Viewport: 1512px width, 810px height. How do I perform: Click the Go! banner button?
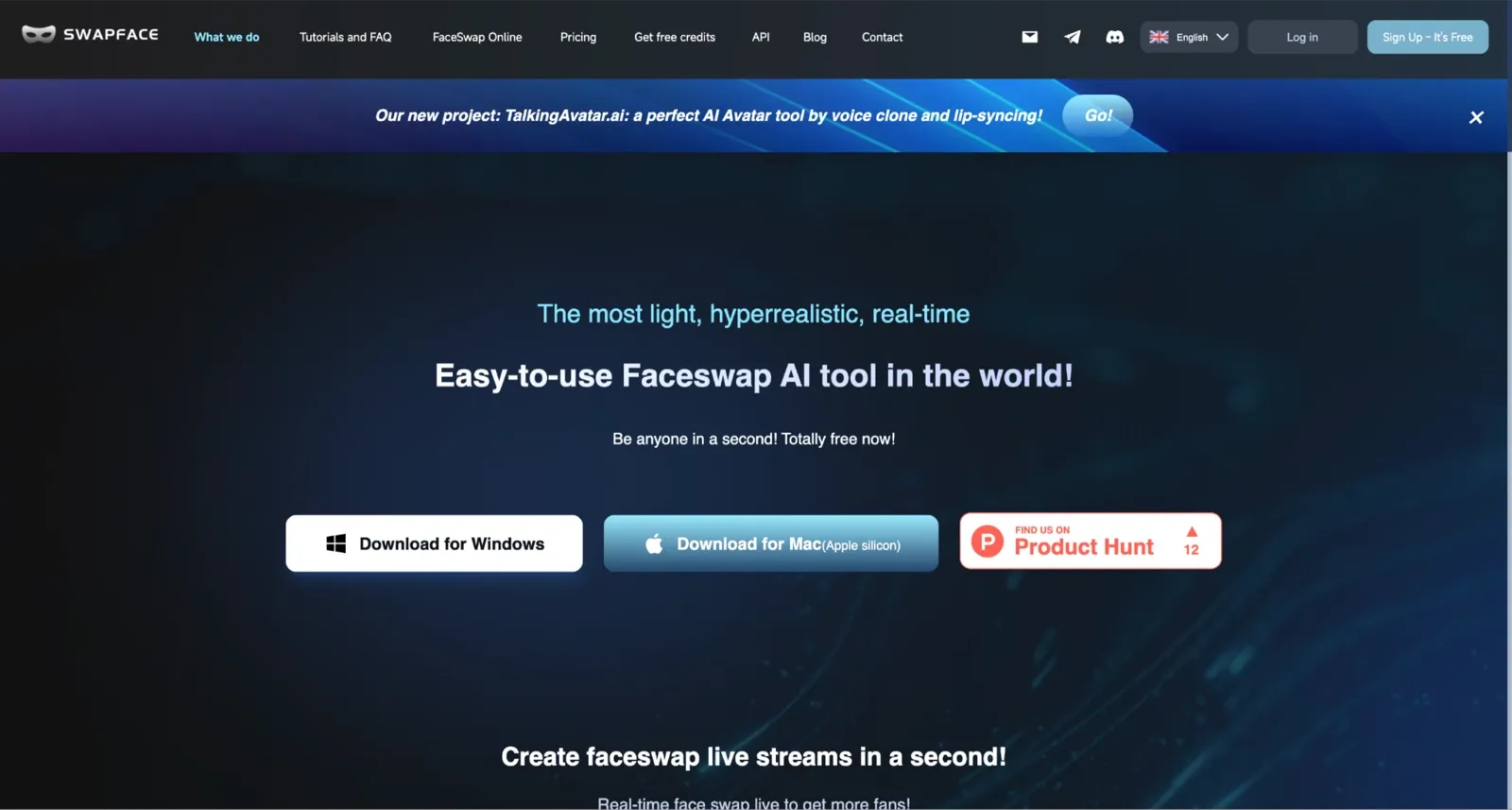(1098, 115)
